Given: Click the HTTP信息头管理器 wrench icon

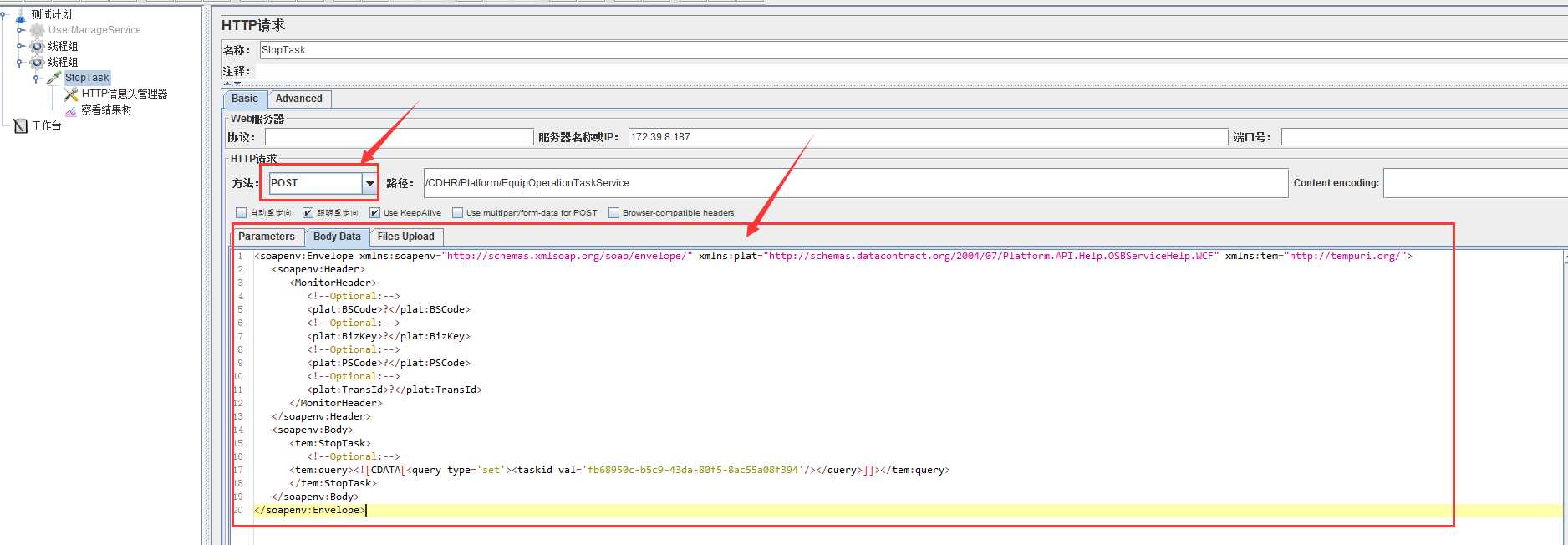Looking at the screenshot, I should pos(71,94).
